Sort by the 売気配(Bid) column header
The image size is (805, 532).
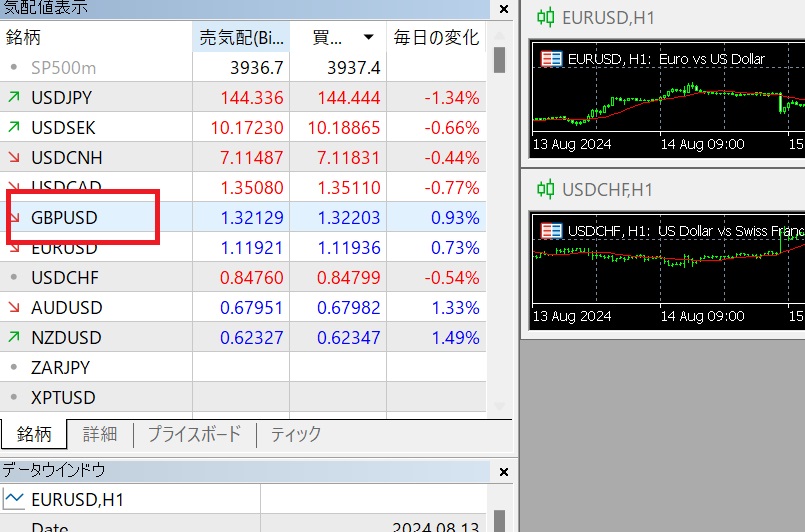(x=241, y=37)
